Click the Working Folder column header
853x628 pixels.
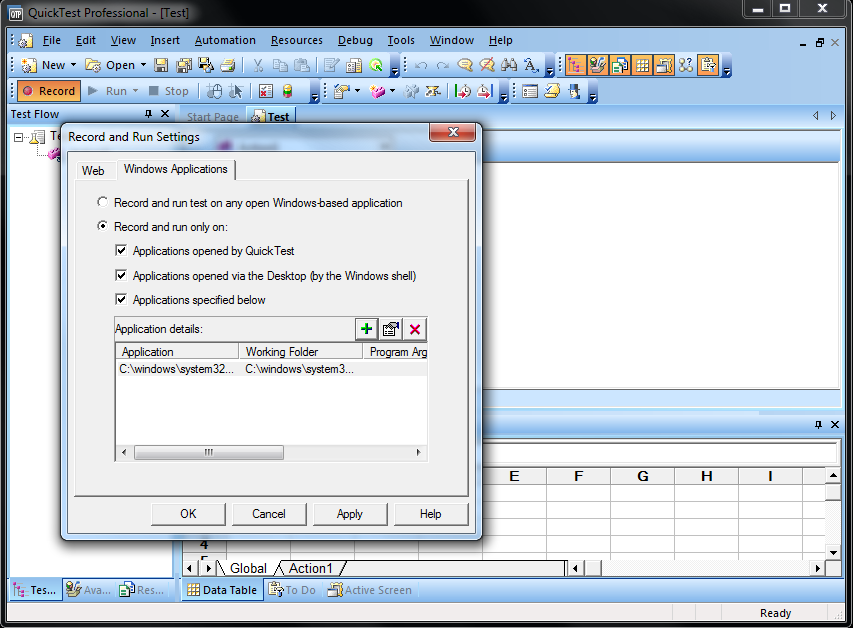[301, 352]
